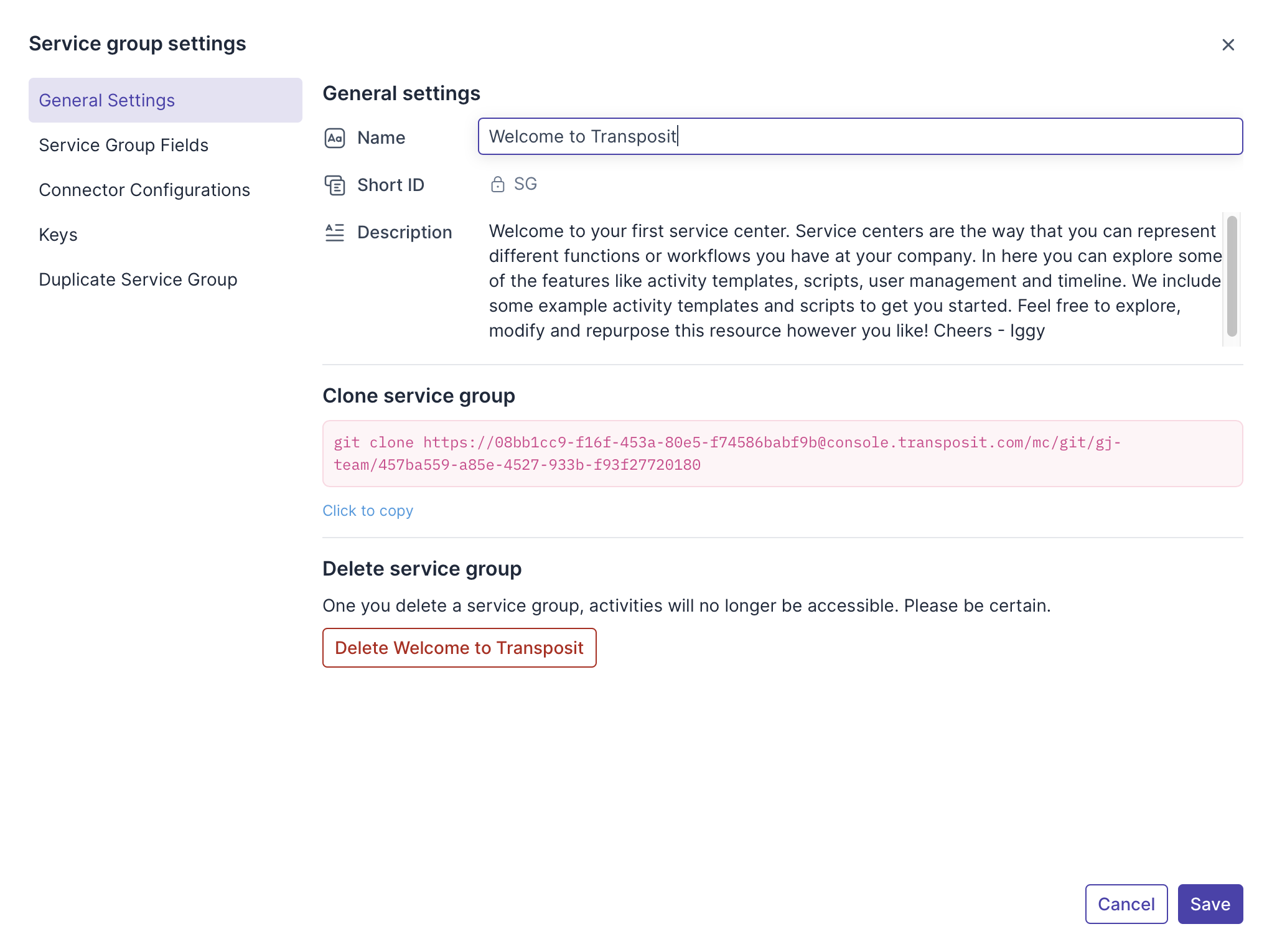Click the 'Click to copy' link
The height and width of the screenshot is (952, 1272).
pos(367,510)
